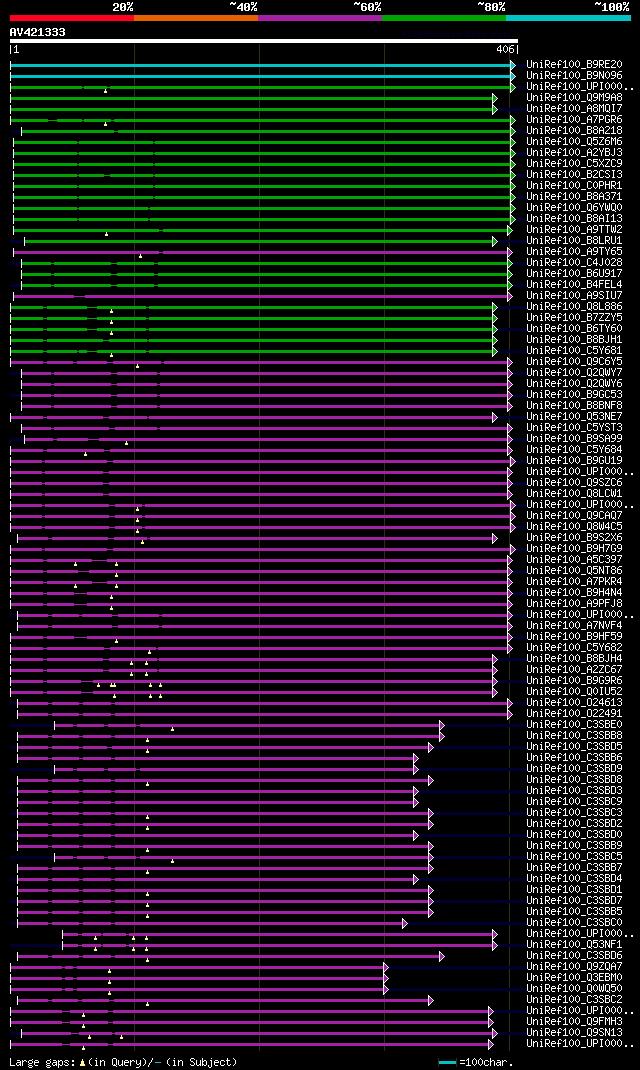Select the UniRef100_B7ZZY5 label

point(574,318)
